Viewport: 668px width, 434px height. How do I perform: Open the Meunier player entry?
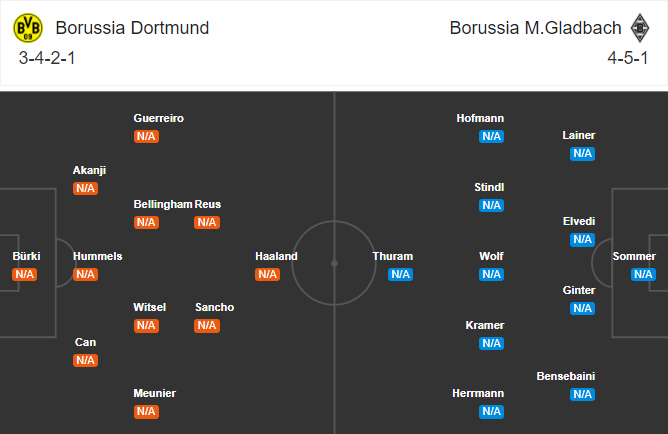pyautogui.click(x=154, y=393)
